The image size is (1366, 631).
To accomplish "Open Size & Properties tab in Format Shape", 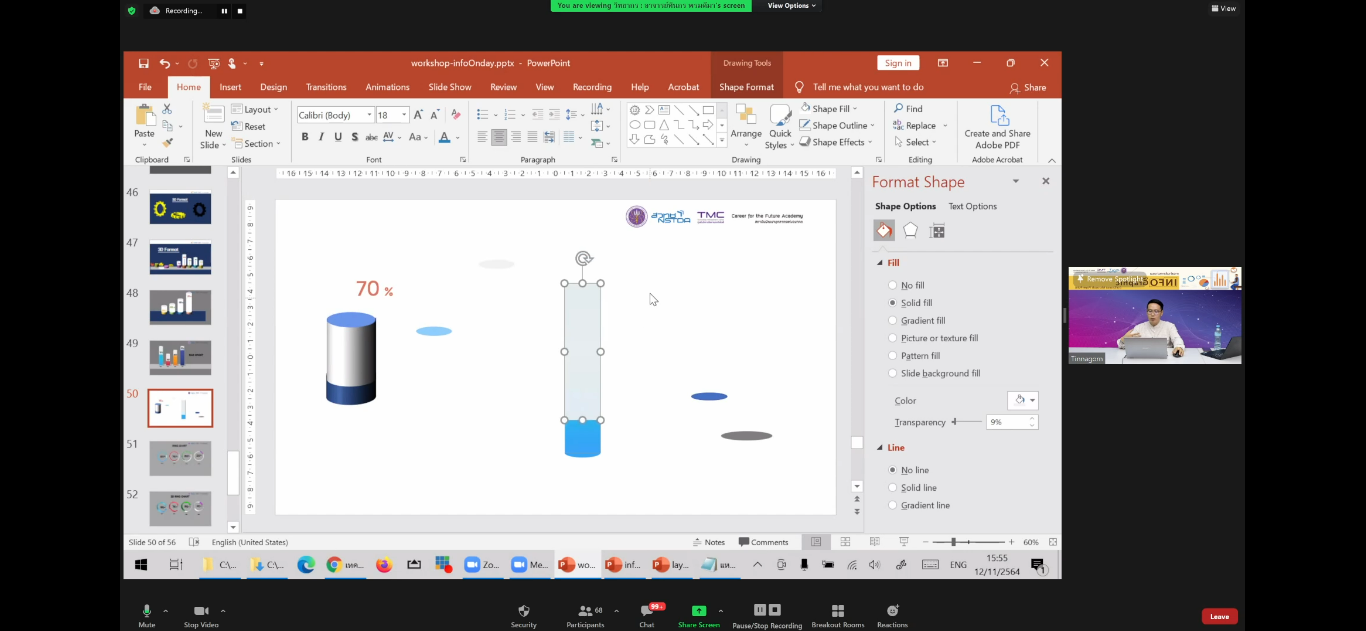I will coord(937,231).
